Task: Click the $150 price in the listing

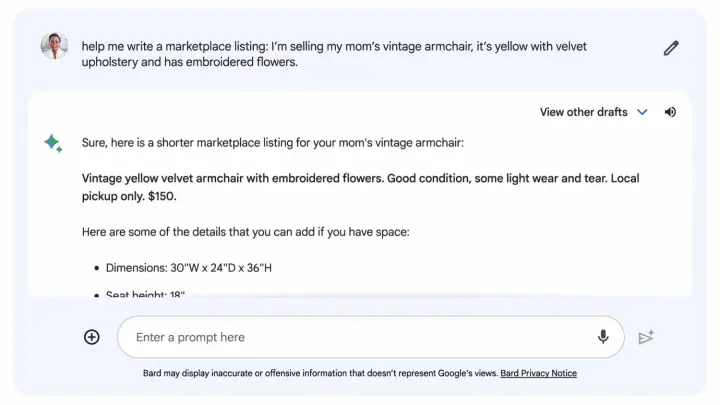Action: (162, 196)
